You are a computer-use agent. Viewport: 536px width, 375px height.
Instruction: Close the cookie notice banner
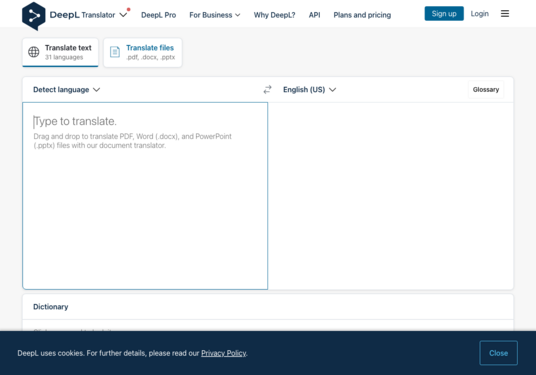(x=498, y=353)
